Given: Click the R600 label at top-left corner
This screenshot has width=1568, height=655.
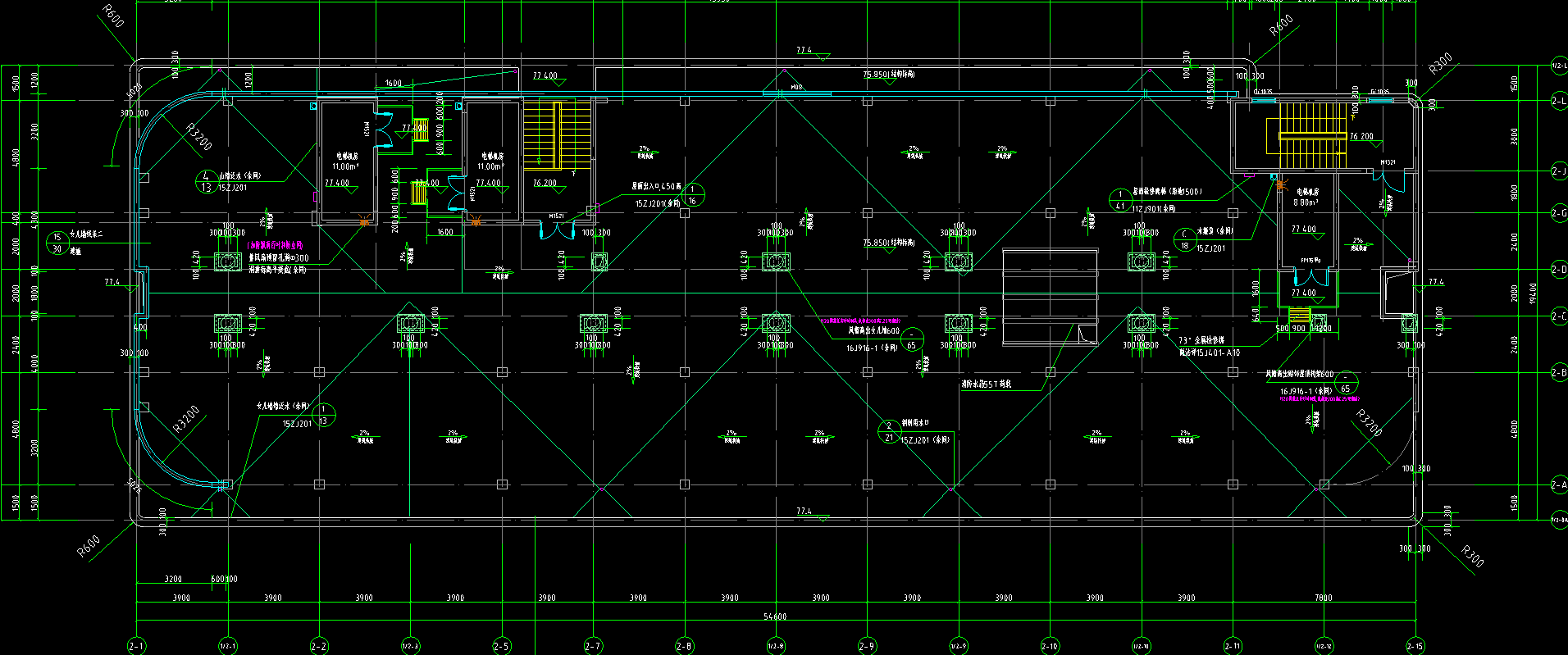Looking at the screenshot, I should pos(112,16).
